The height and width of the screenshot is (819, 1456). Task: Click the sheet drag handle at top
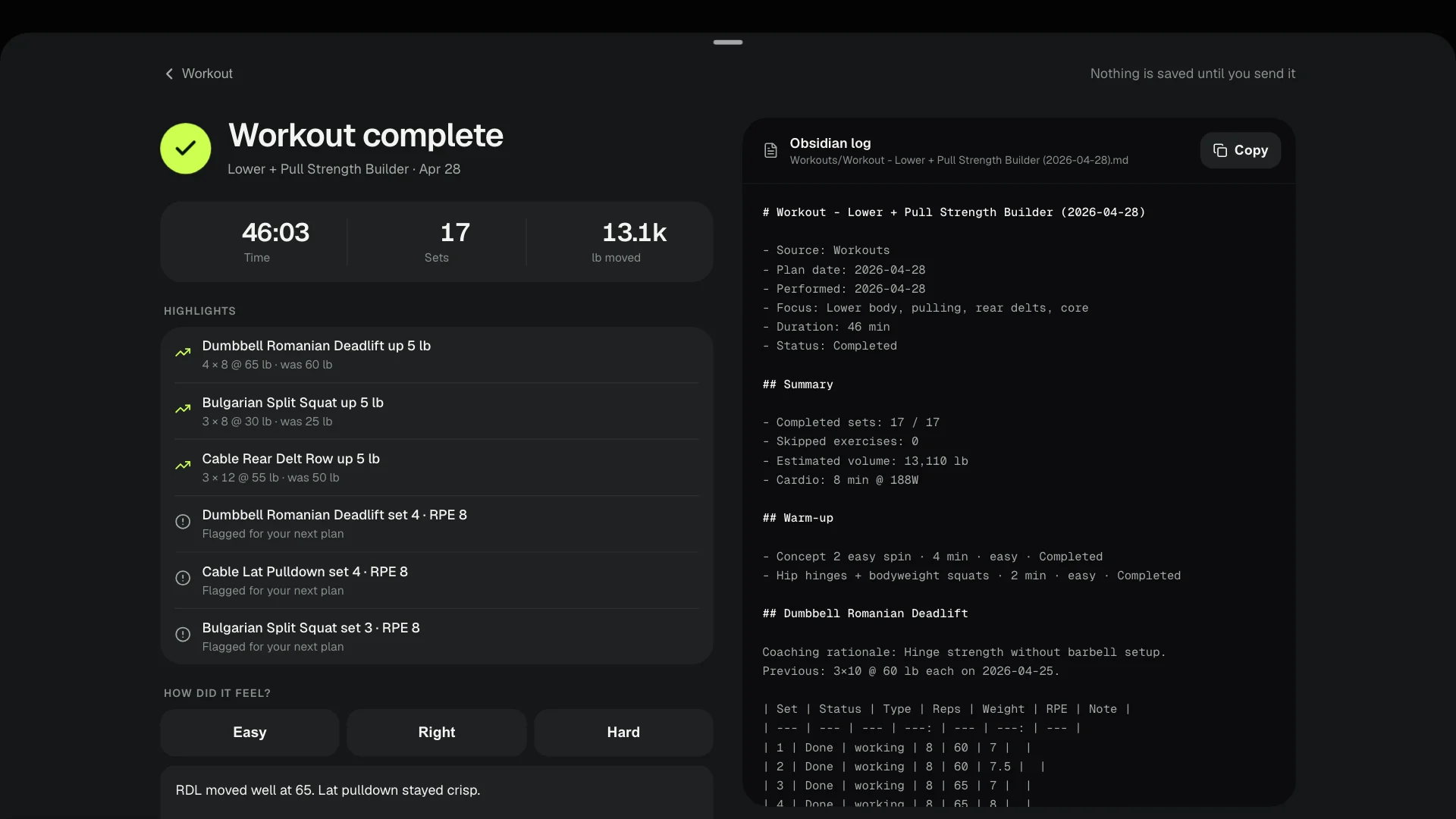click(728, 42)
